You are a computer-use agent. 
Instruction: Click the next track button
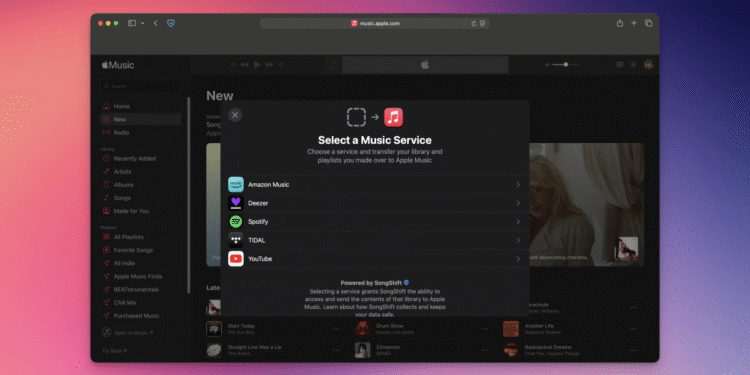click(x=269, y=65)
